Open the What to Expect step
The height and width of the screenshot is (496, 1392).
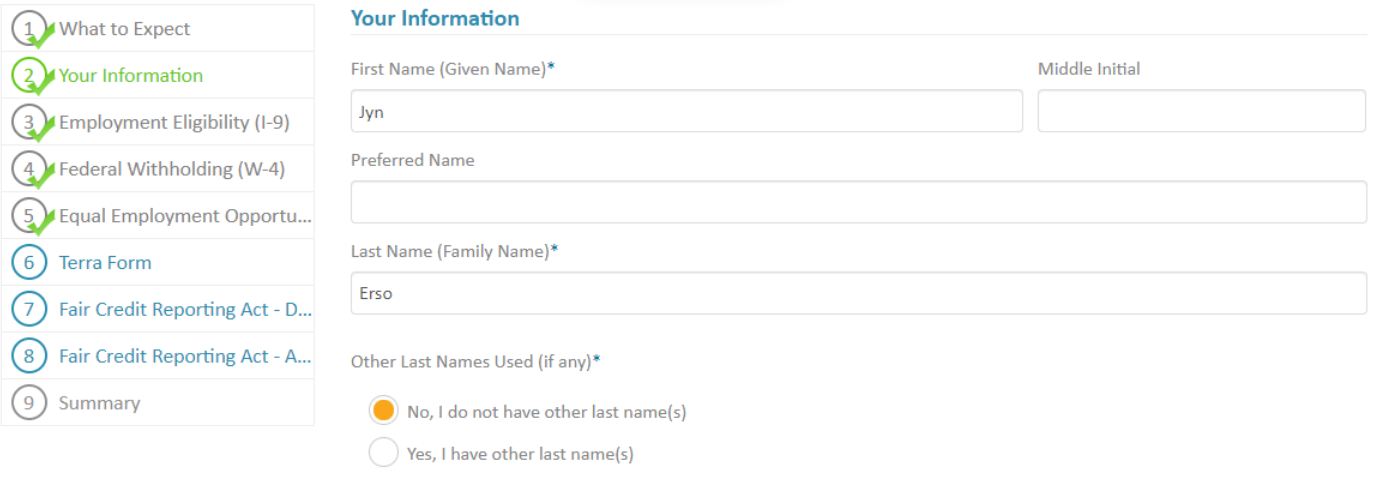point(124,29)
